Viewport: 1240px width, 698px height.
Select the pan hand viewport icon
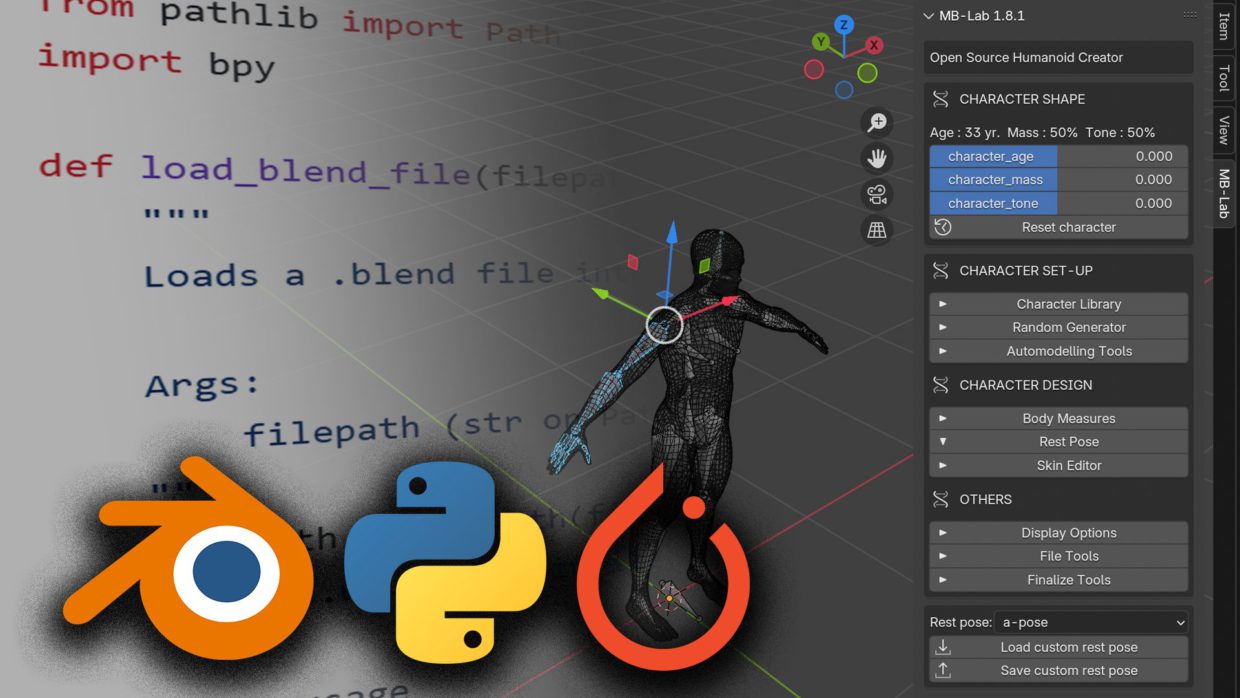point(877,158)
